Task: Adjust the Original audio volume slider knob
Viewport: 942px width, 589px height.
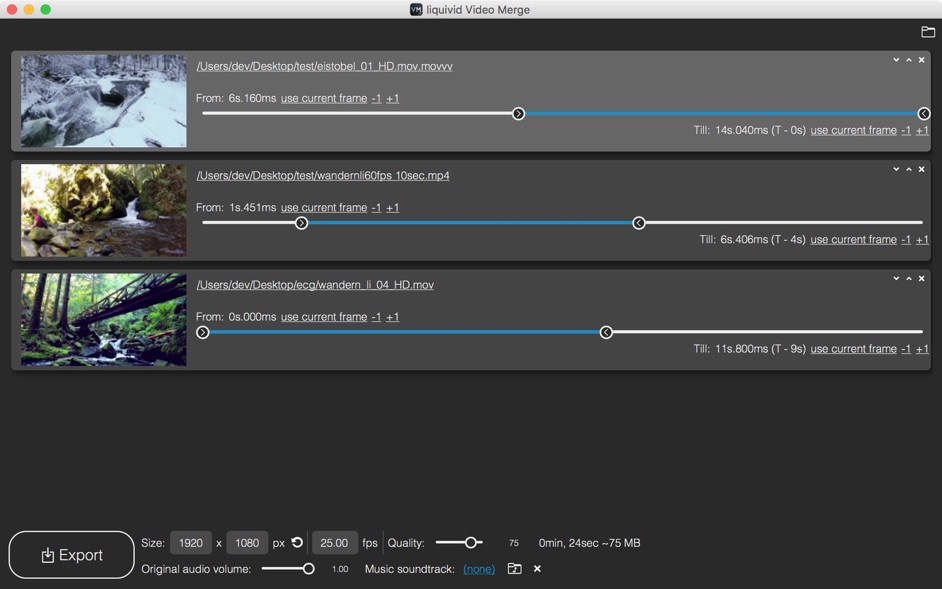Action: (x=308, y=569)
